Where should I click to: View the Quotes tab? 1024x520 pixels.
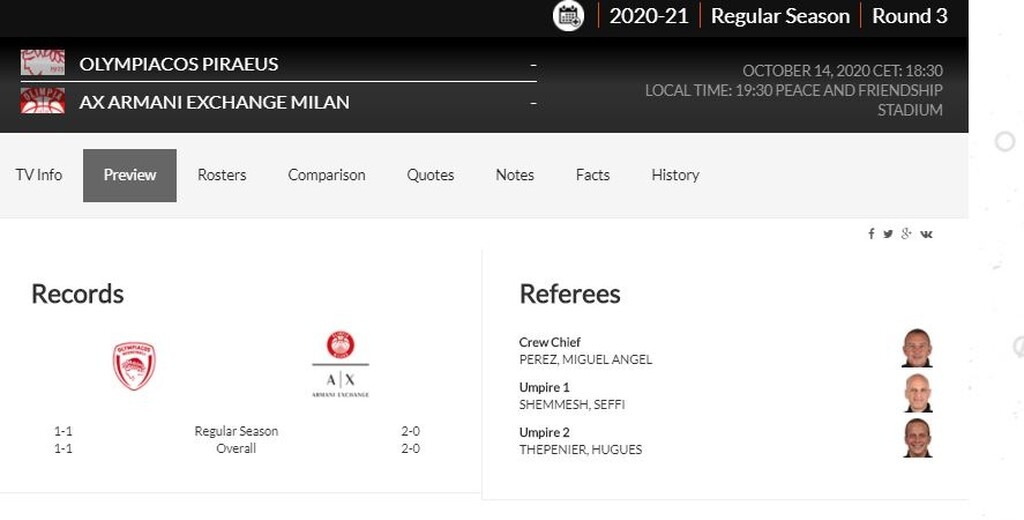430,175
